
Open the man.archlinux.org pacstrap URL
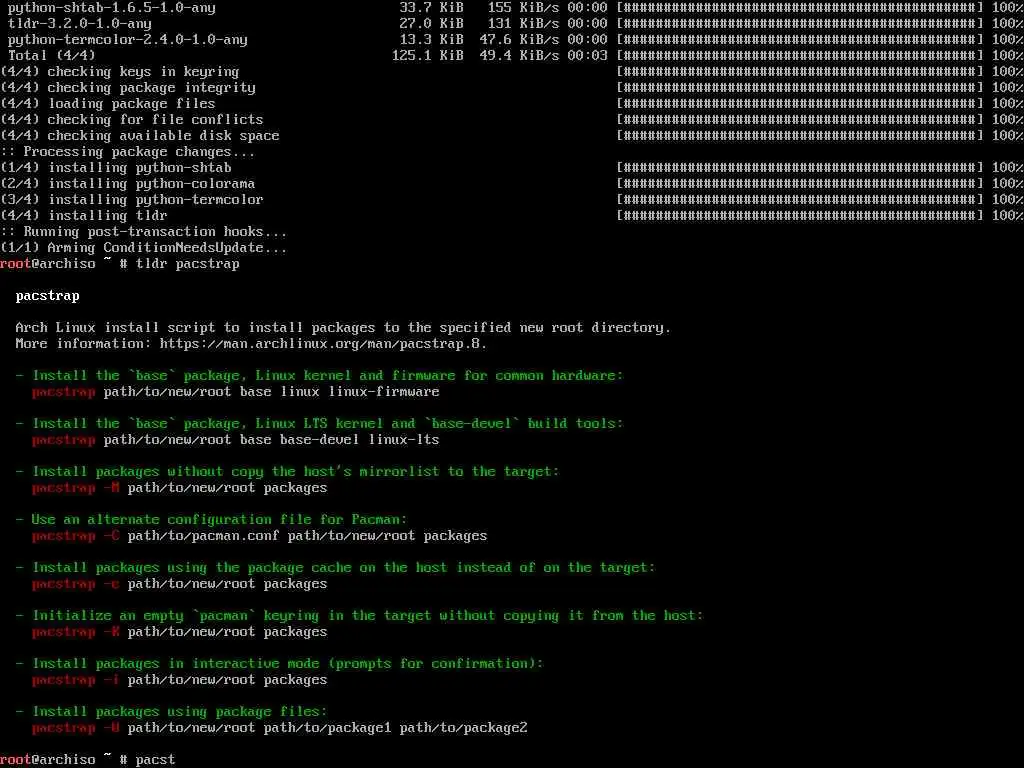tap(323, 344)
